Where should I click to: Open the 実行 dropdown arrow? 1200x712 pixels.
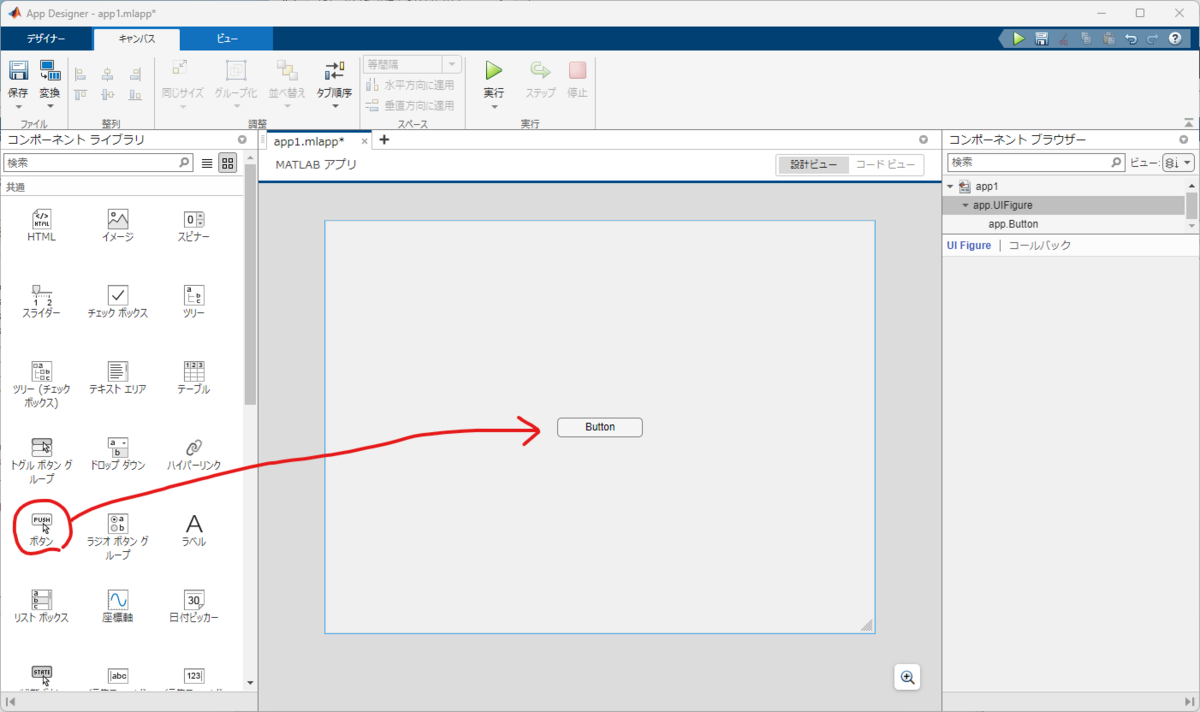coord(494,106)
